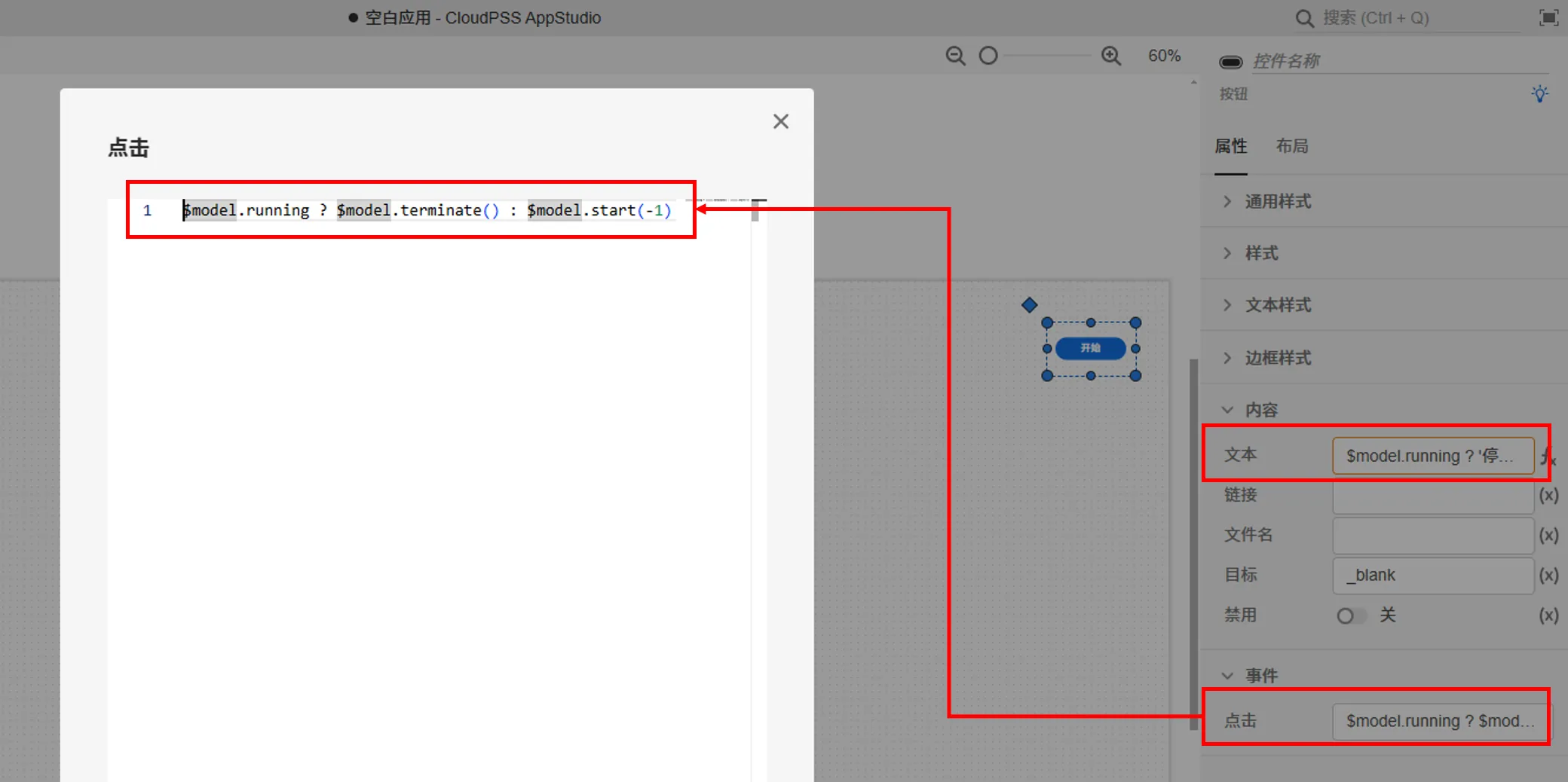Screen dimensions: 1568x782
Task: Switch to the 属性 tab
Action: click(x=1231, y=146)
